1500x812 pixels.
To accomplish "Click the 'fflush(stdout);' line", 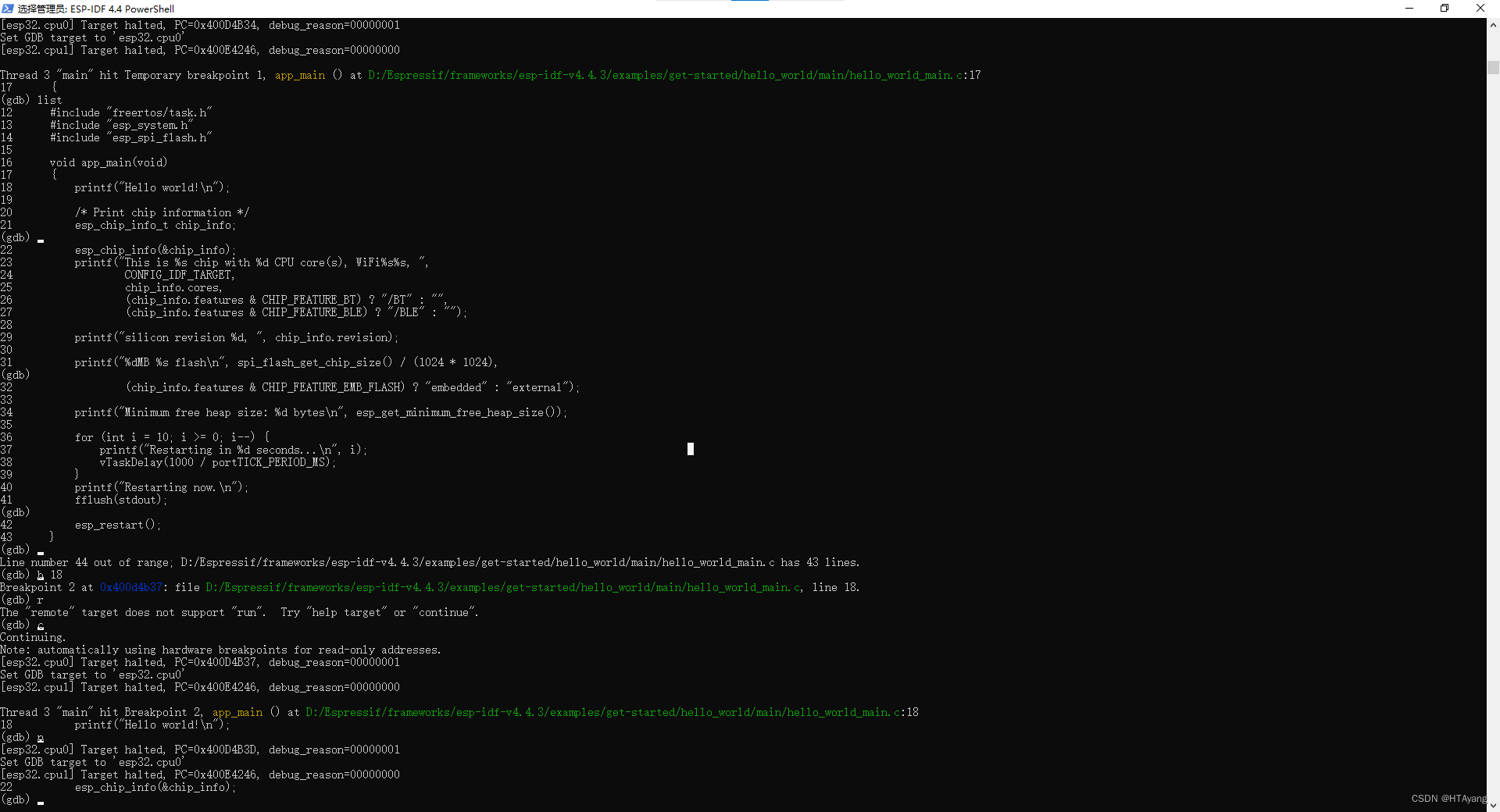I will (121, 500).
